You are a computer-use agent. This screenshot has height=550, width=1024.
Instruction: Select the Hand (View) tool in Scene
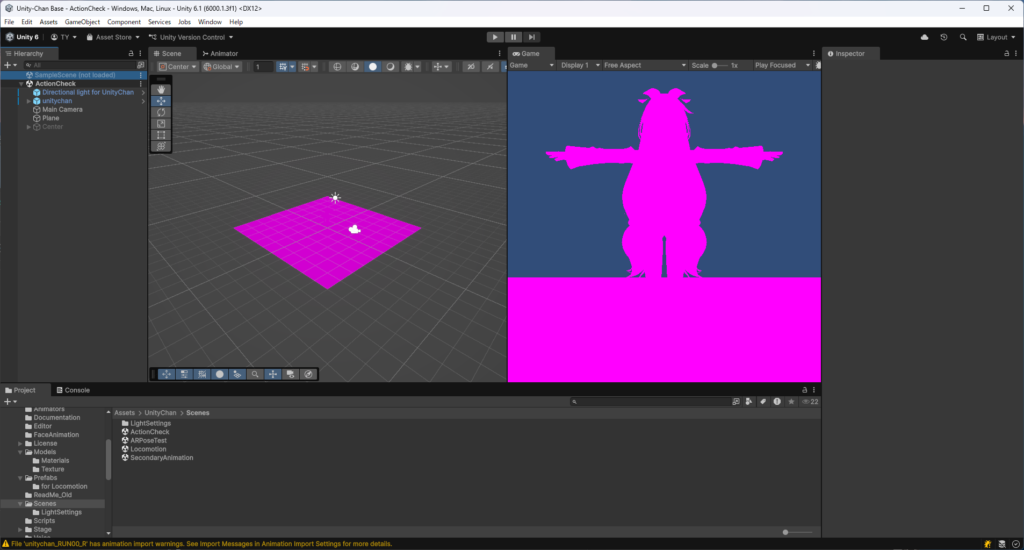161,90
